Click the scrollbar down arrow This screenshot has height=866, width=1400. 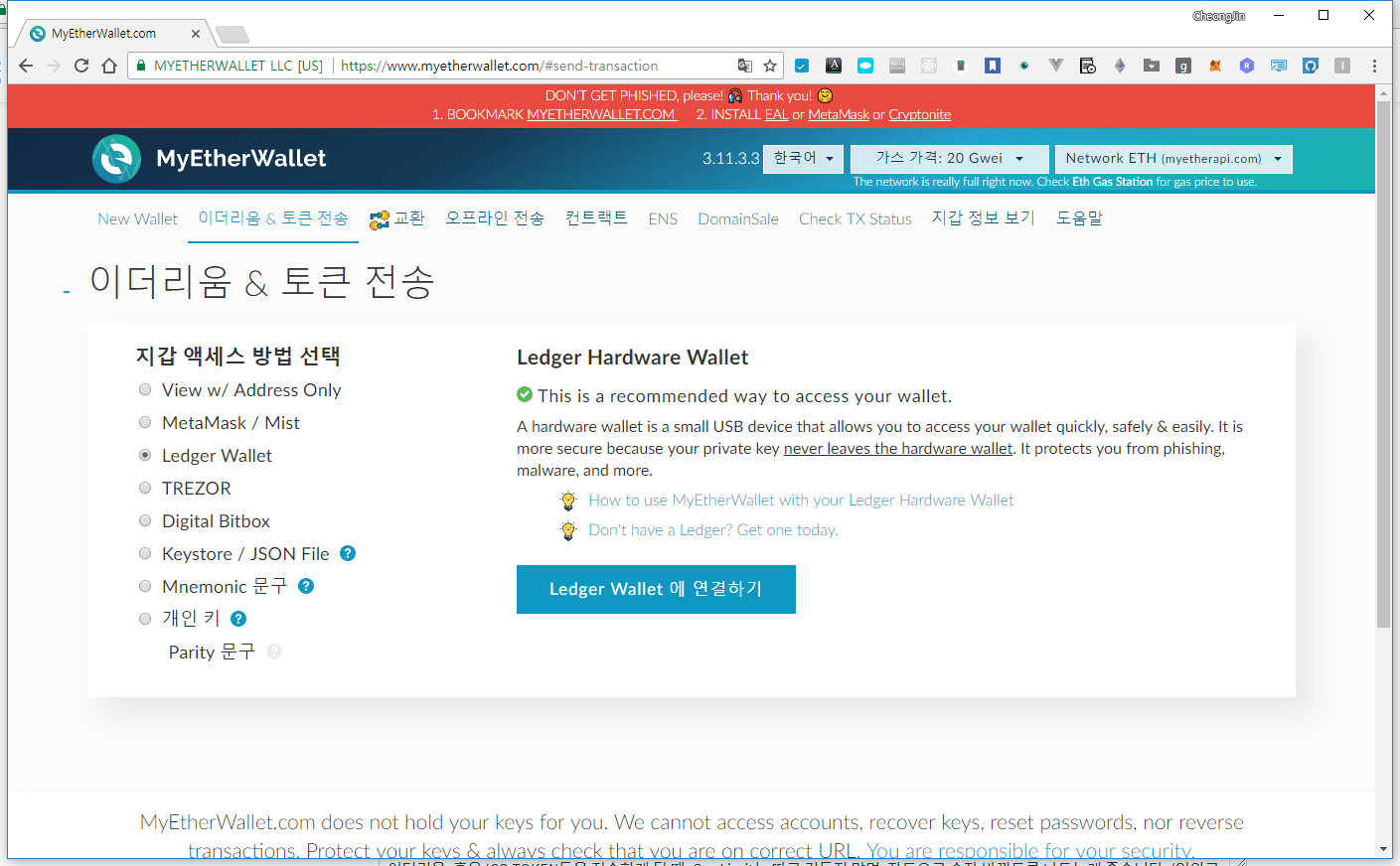1383,850
